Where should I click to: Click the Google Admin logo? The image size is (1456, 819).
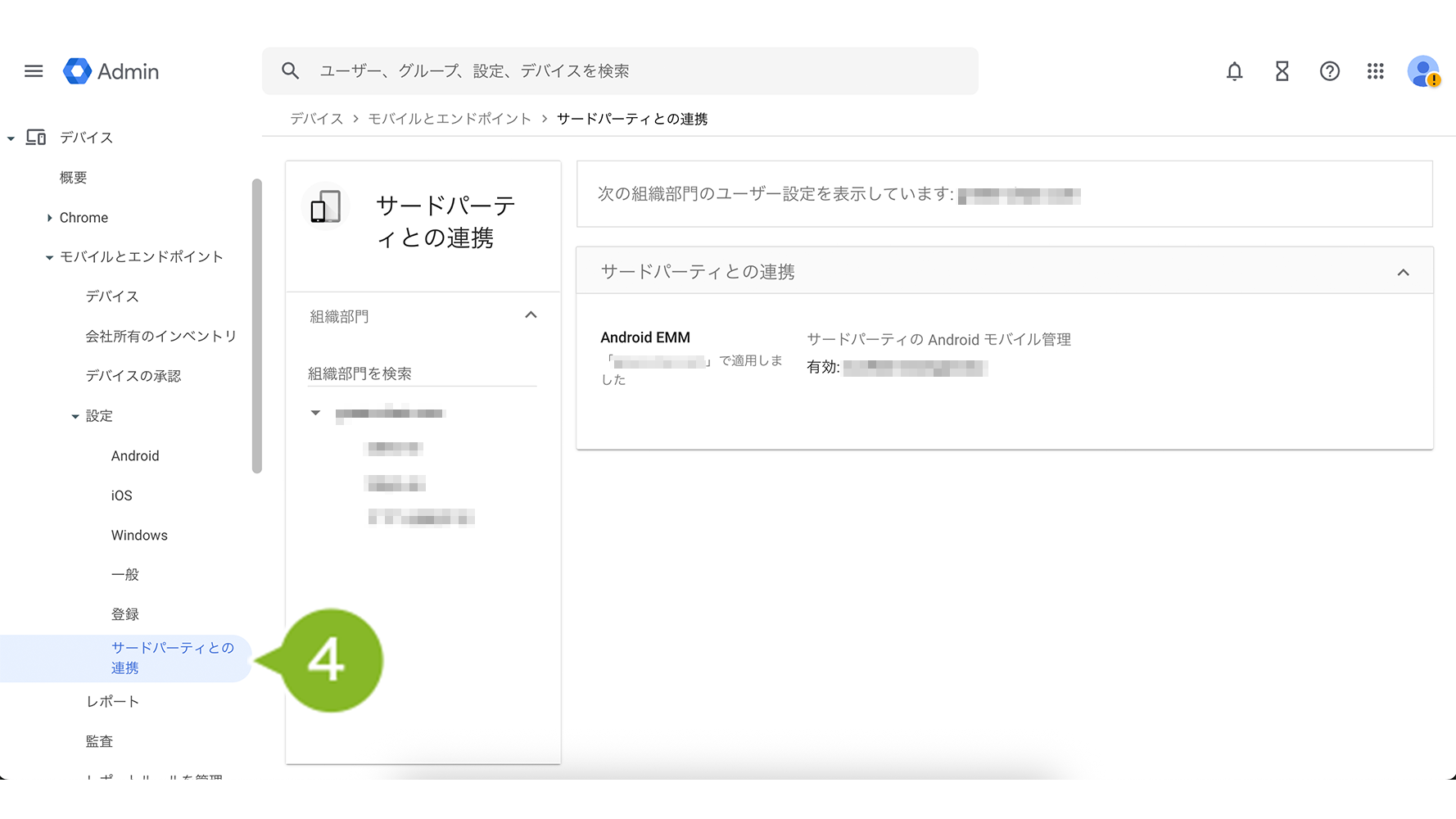point(111,71)
